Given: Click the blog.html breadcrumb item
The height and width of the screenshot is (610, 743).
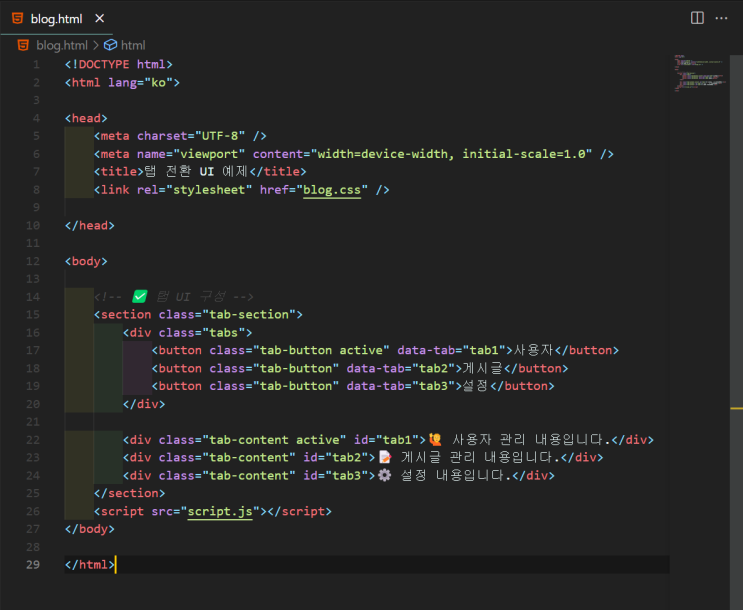Looking at the screenshot, I should (x=62, y=46).
